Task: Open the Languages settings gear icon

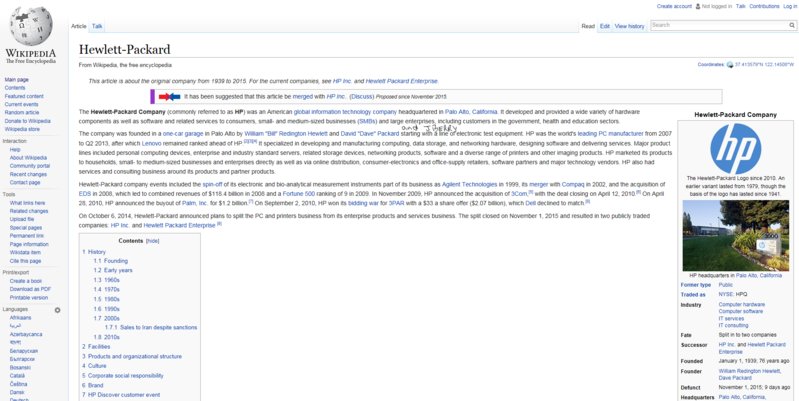Action: click(58, 310)
